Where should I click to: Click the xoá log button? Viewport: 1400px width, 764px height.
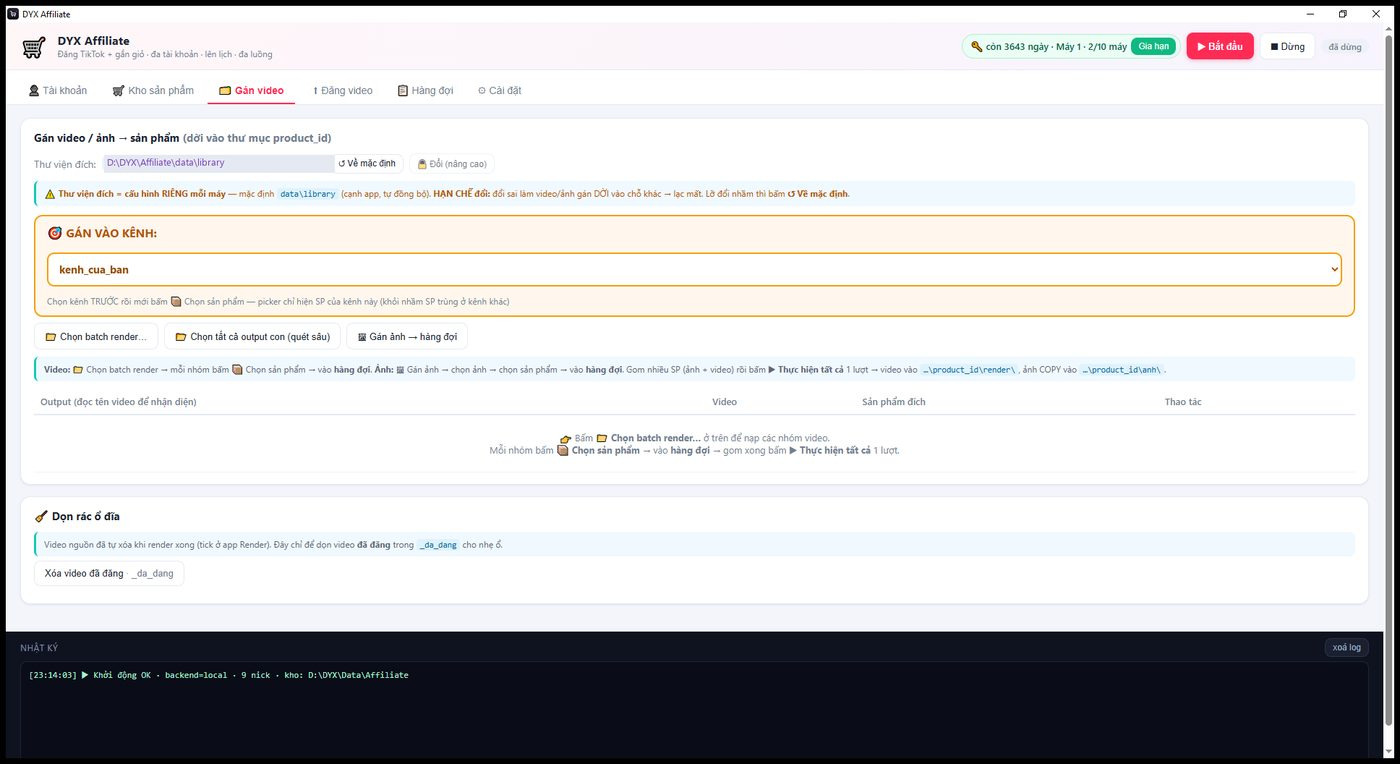1346,647
